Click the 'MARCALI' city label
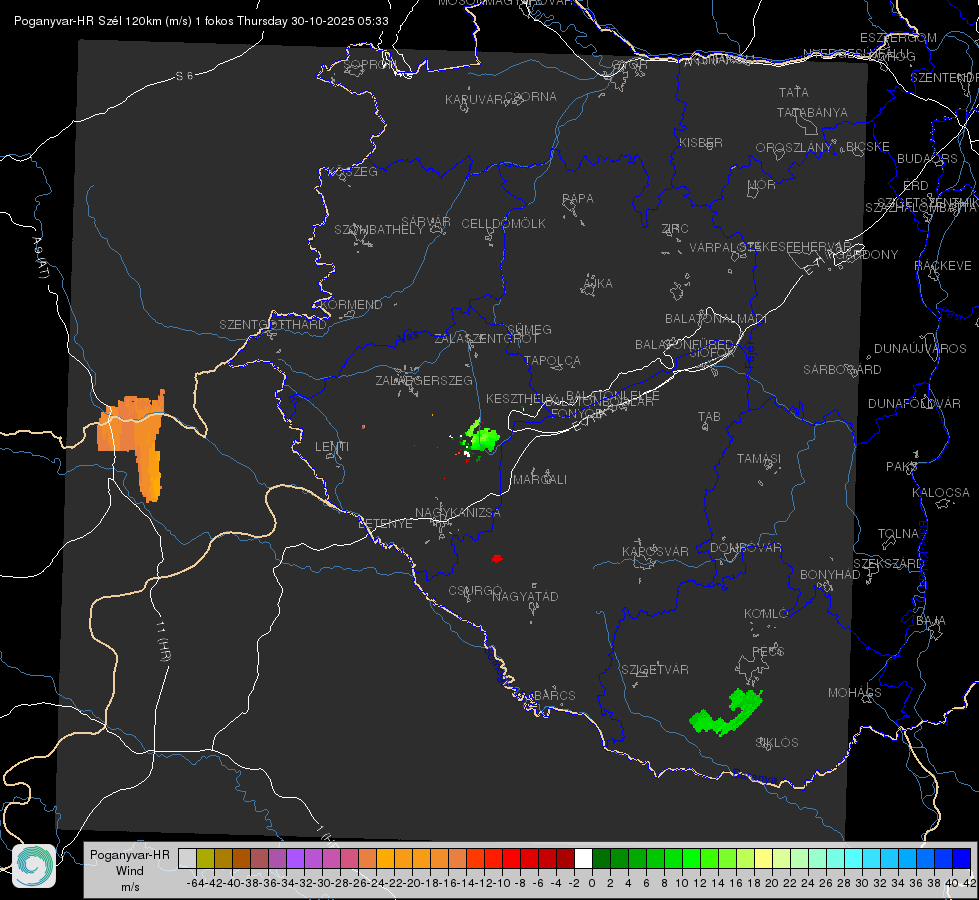 tap(540, 480)
